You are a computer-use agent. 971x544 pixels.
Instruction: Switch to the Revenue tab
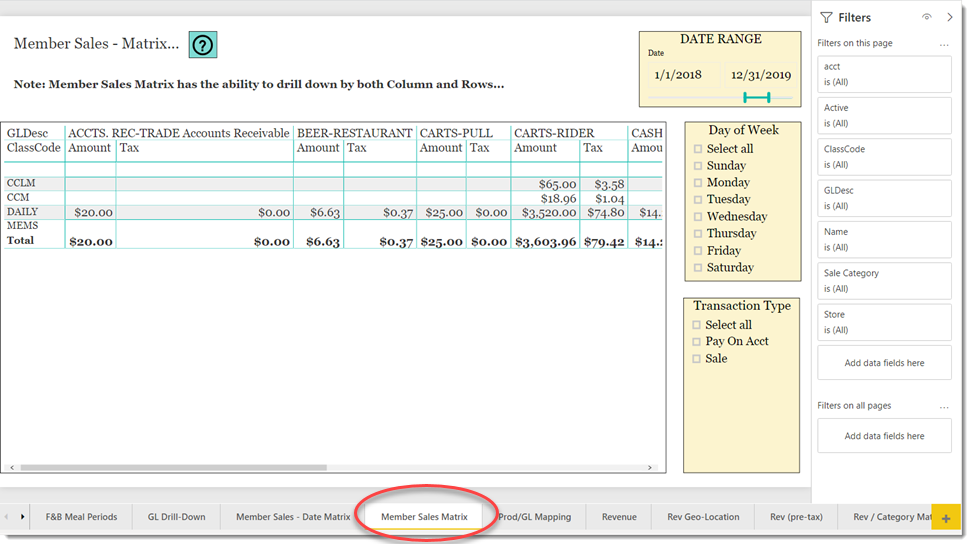(619, 517)
